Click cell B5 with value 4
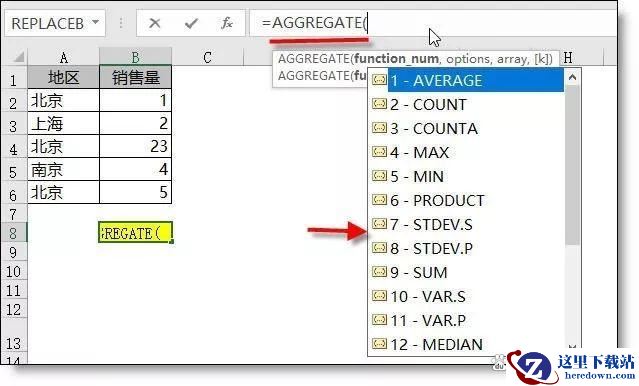The width and height of the screenshot is (639, 386). (x=136, y=169)
